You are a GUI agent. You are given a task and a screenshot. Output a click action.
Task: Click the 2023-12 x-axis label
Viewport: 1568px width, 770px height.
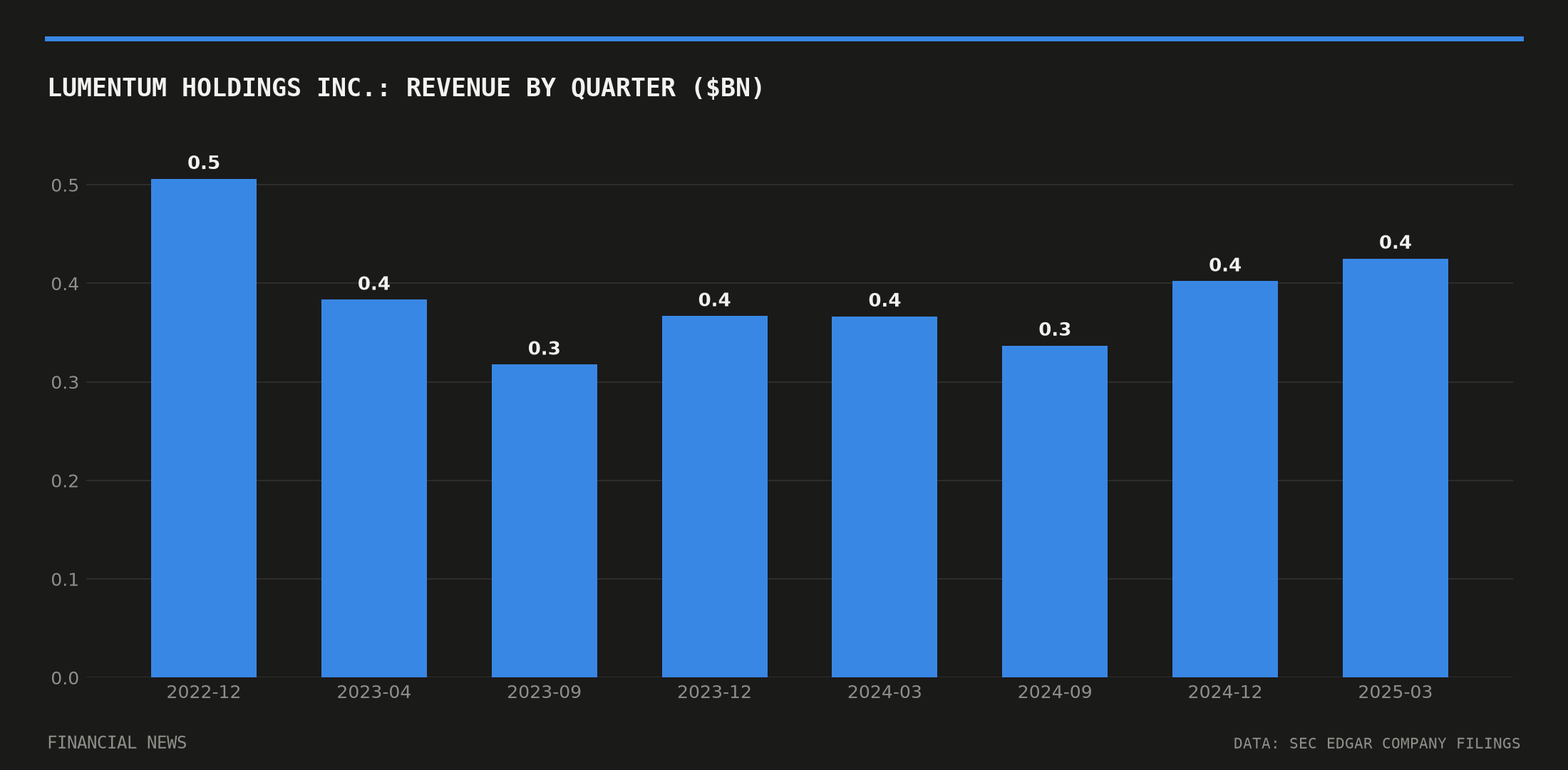pyautogui.click(x=715, y=692)
